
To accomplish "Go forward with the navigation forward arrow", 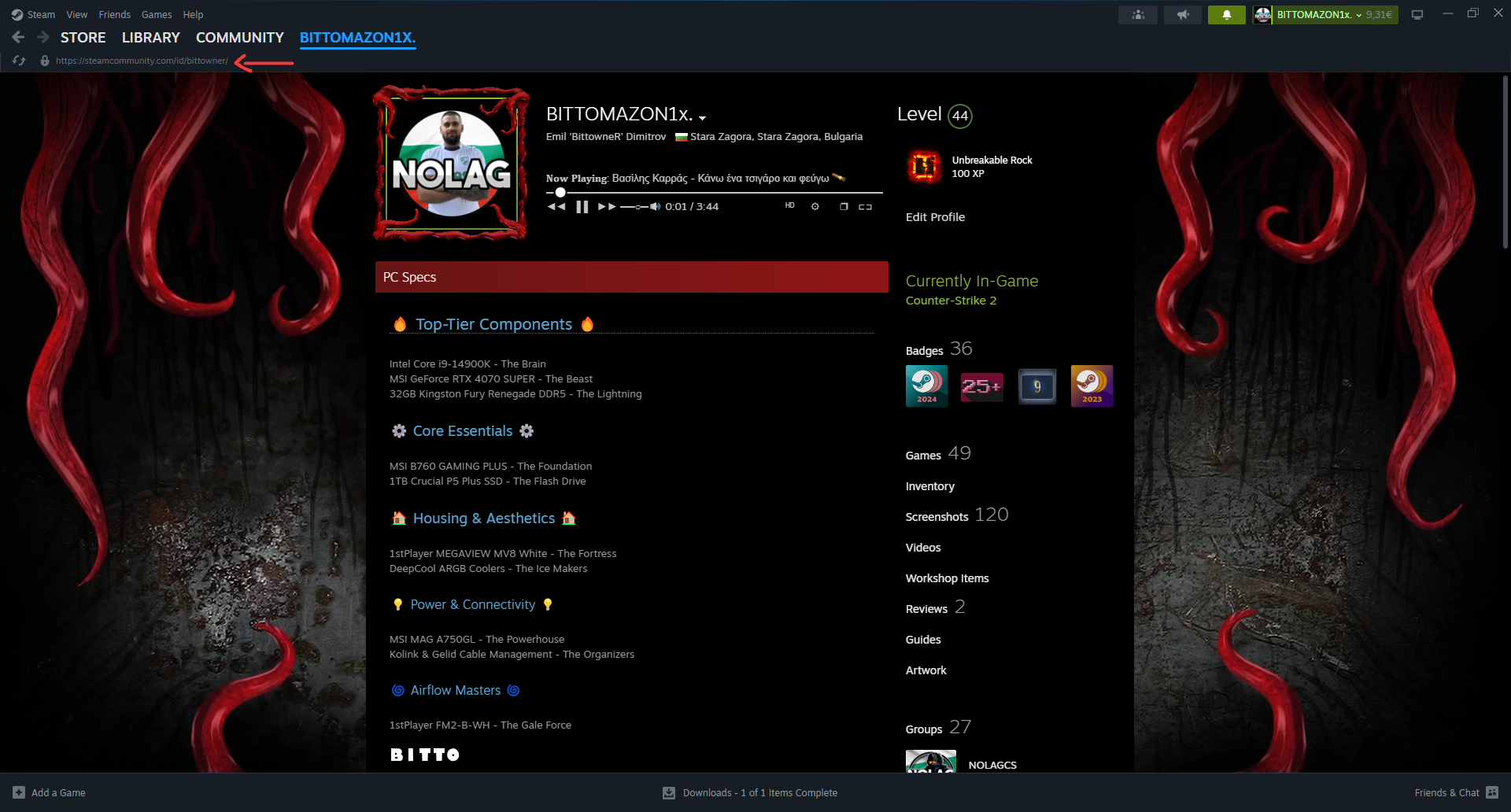I will [43, 37].
